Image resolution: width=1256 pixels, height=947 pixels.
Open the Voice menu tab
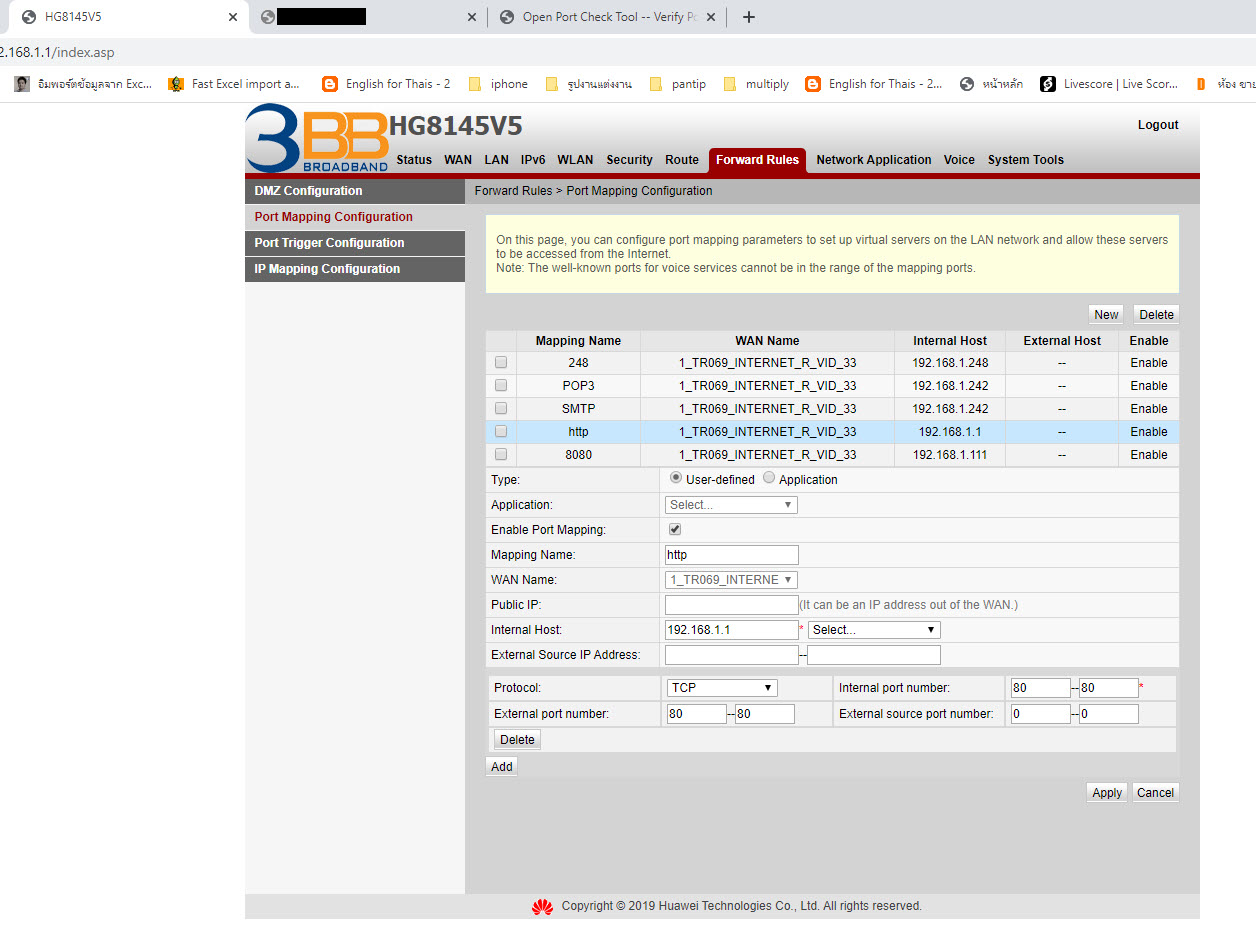tap(959, 160)
